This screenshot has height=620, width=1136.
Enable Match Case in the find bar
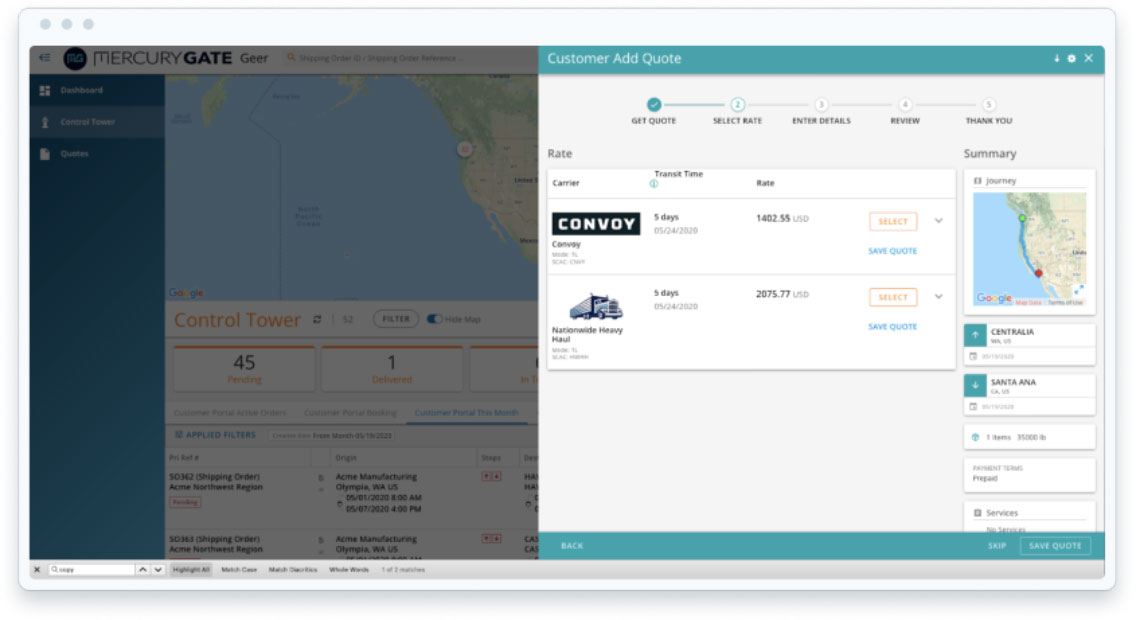coord(239,569)
